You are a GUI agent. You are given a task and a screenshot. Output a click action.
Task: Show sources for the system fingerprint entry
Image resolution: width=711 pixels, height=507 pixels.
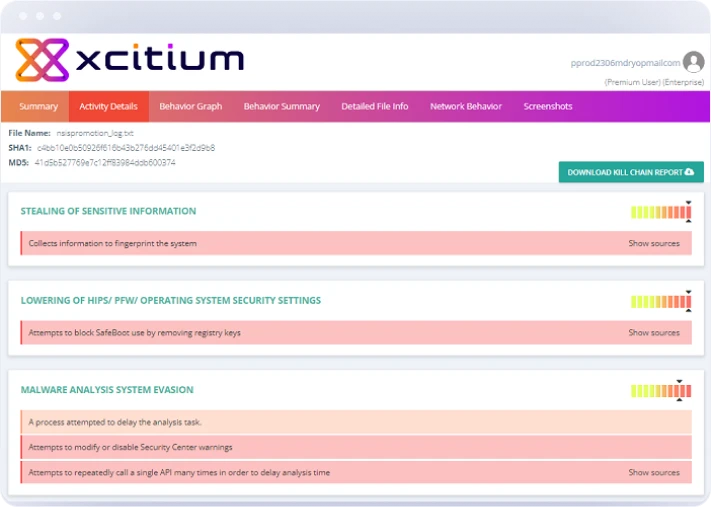(x=653, y=243)
